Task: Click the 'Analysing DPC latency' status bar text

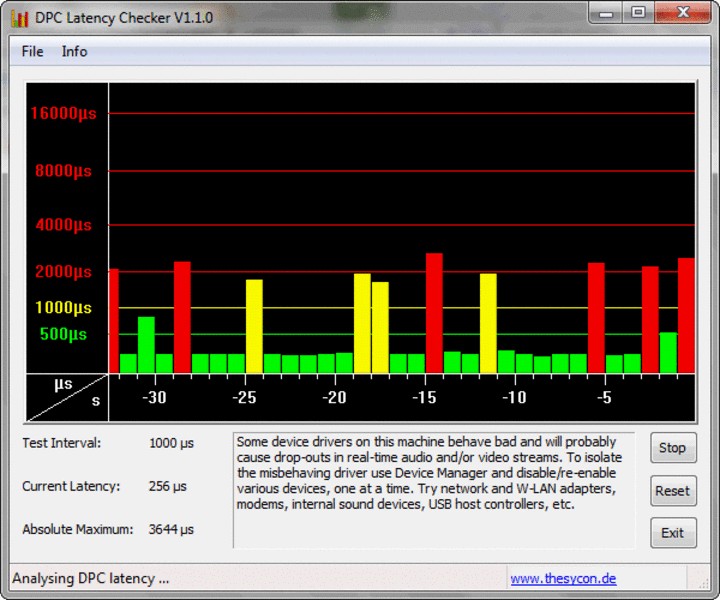Action: (x=91, y=578)
